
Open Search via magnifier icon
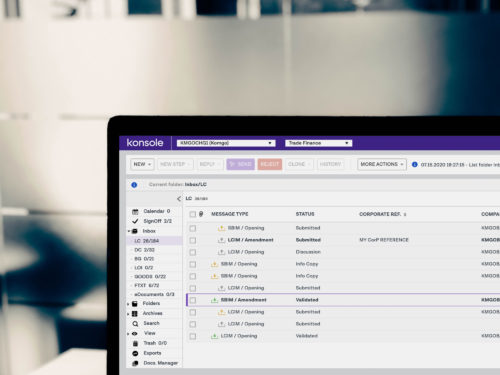[x=135, y=324]
